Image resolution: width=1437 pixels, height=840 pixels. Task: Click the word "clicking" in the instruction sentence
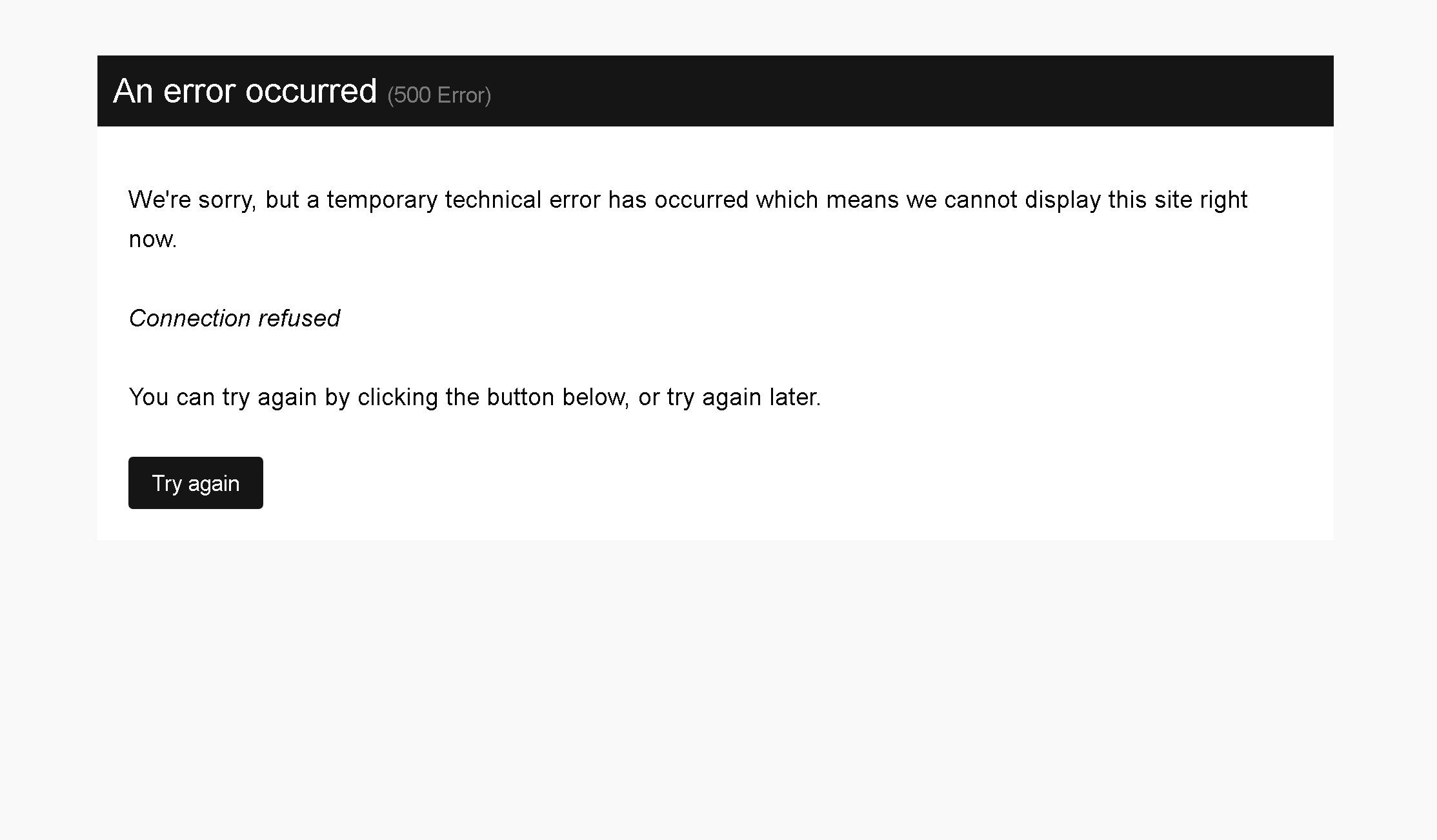point(397,397)
